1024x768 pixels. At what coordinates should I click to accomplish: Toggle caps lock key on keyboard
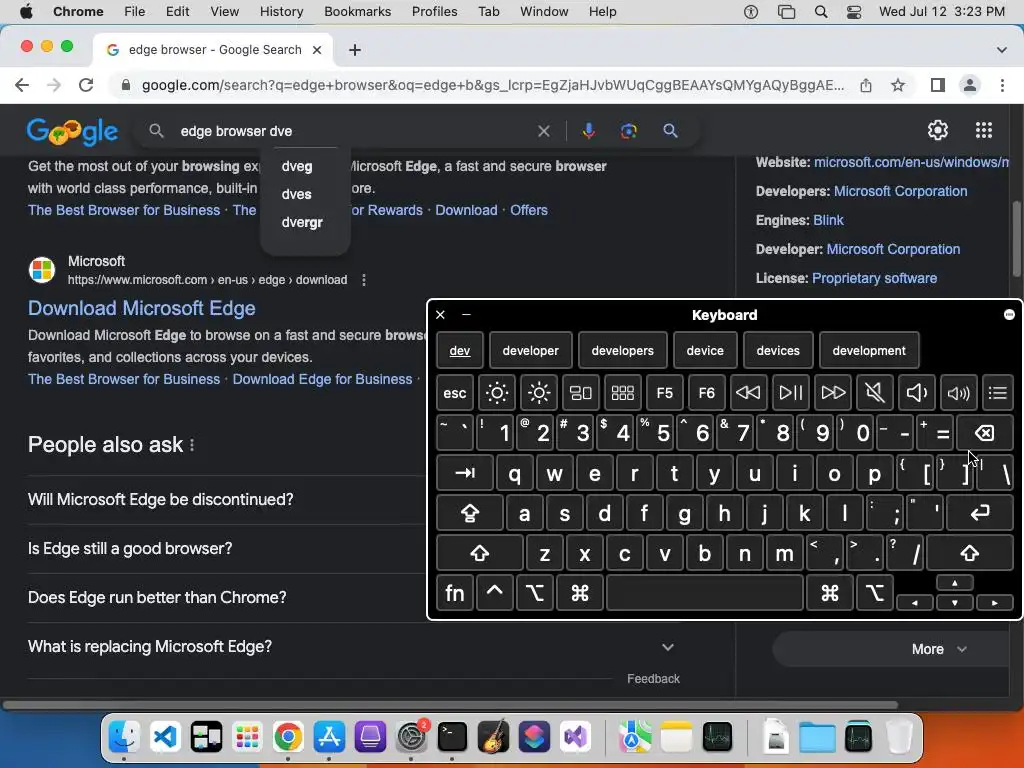(x=470, y=513)
